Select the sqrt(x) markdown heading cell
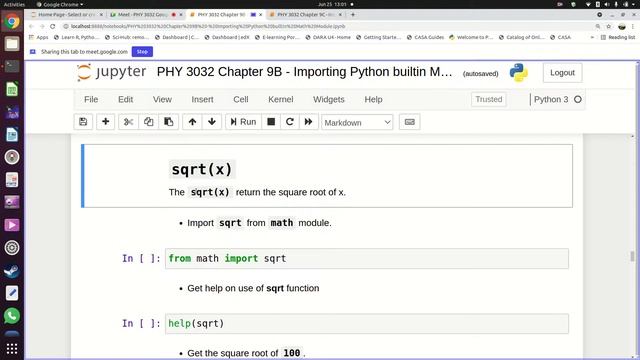Viewport: 640px width, 360px height. click(x=327, y=176)
